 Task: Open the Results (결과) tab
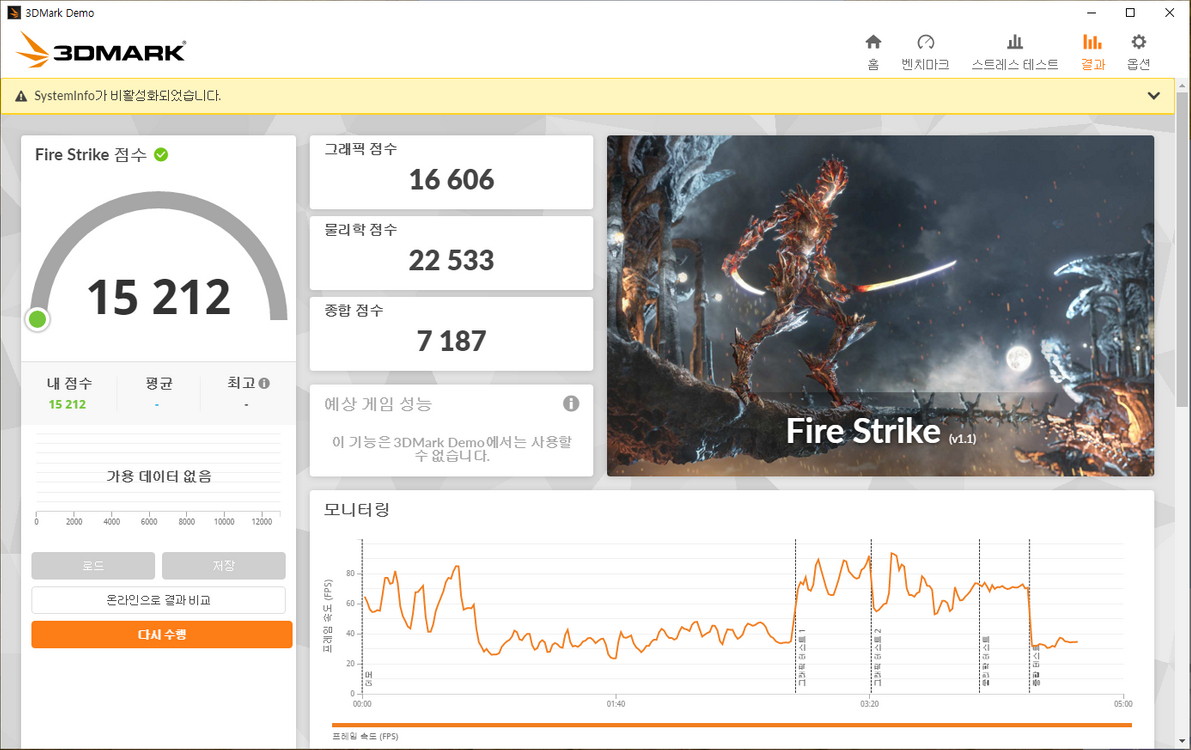(1093, 52)
